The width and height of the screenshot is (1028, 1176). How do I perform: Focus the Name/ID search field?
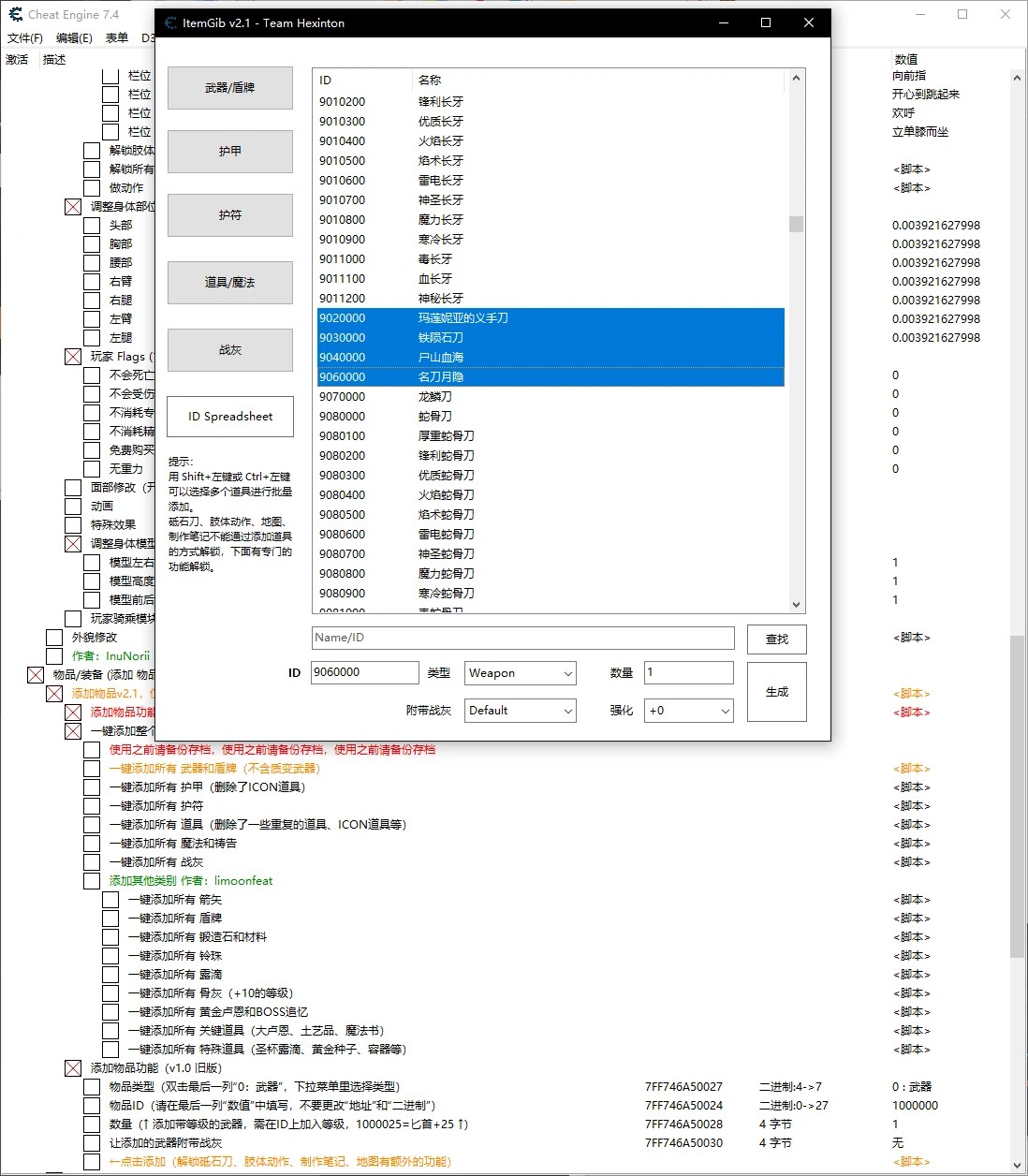[523, 638]
